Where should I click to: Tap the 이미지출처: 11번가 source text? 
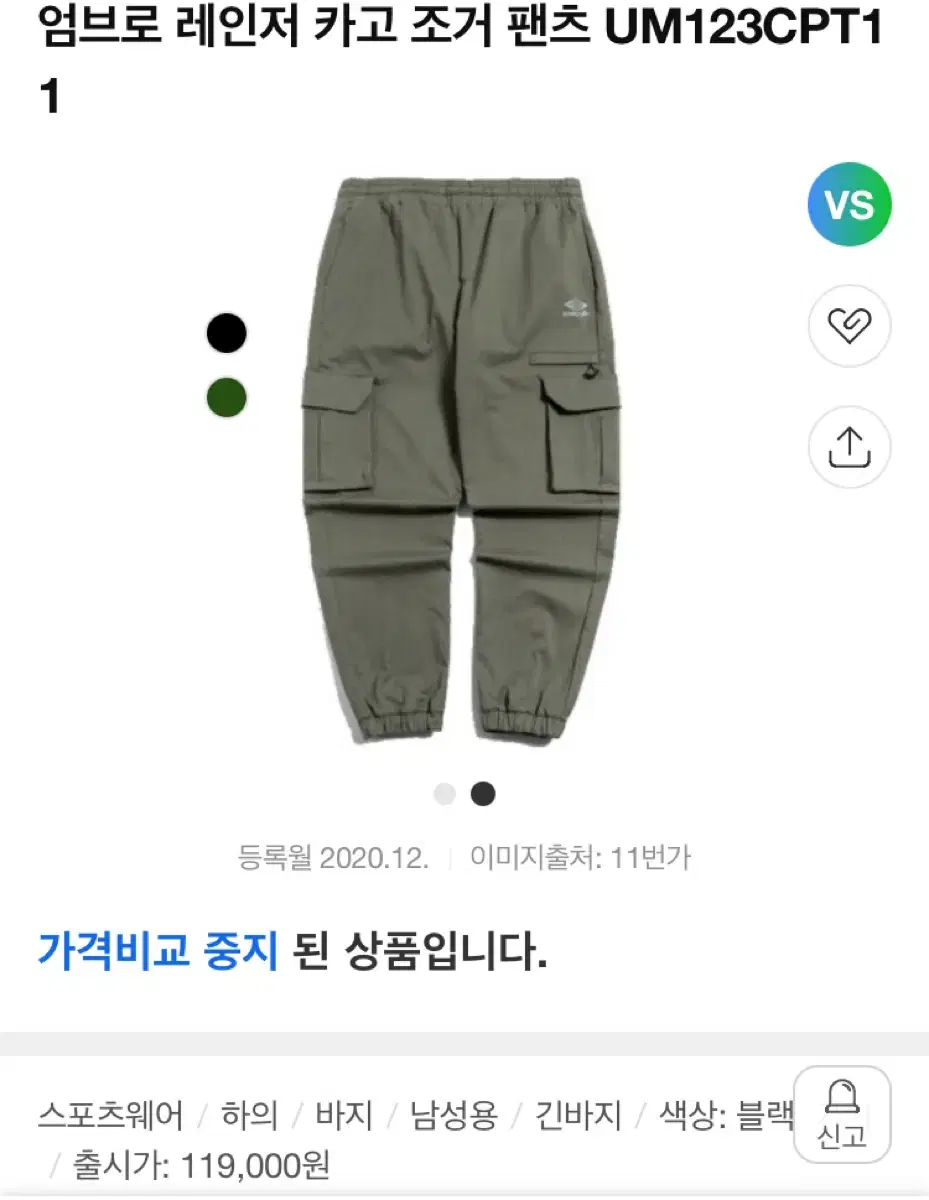tap(580, 857)
